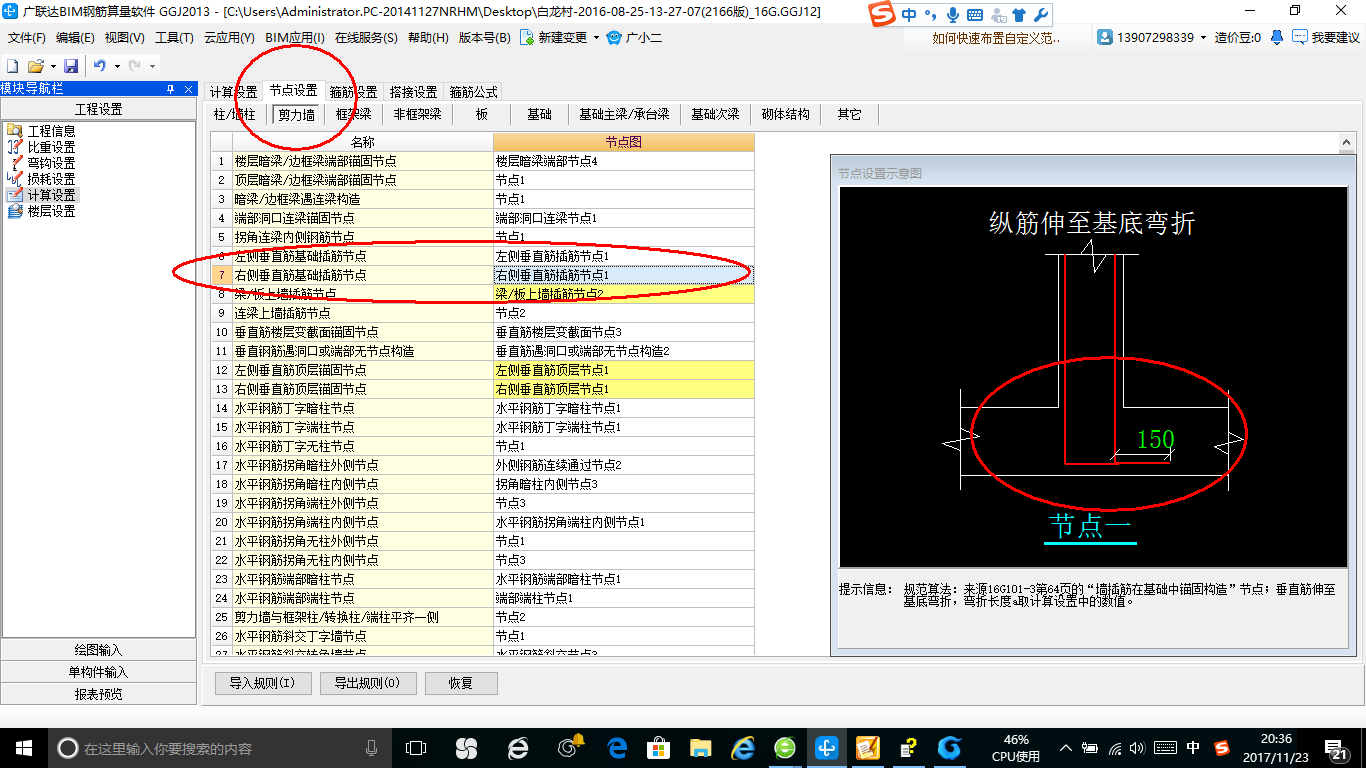Switch to the 搭接设置 tab

pos(413,92)
